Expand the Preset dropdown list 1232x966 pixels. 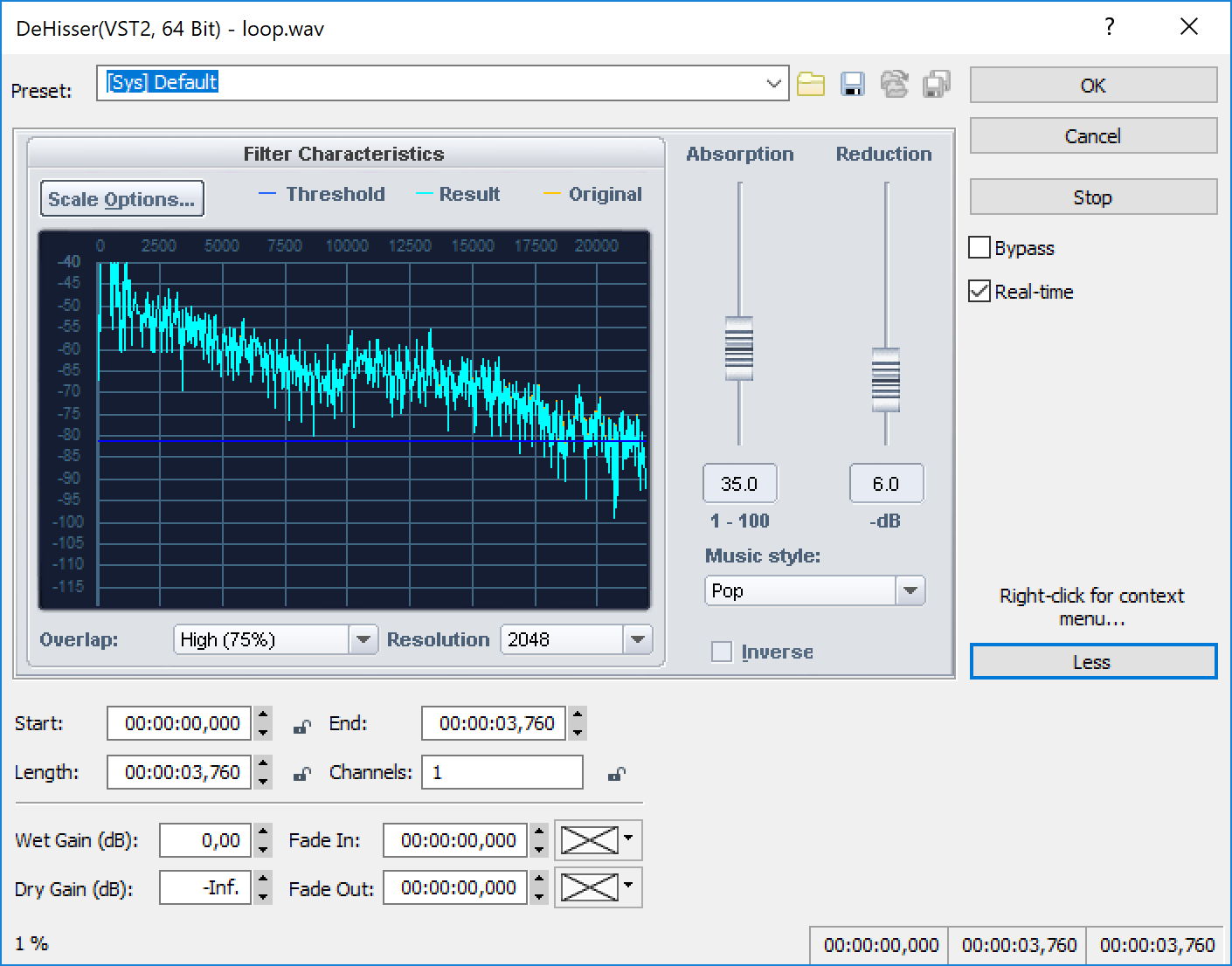(x=773, y=84)
